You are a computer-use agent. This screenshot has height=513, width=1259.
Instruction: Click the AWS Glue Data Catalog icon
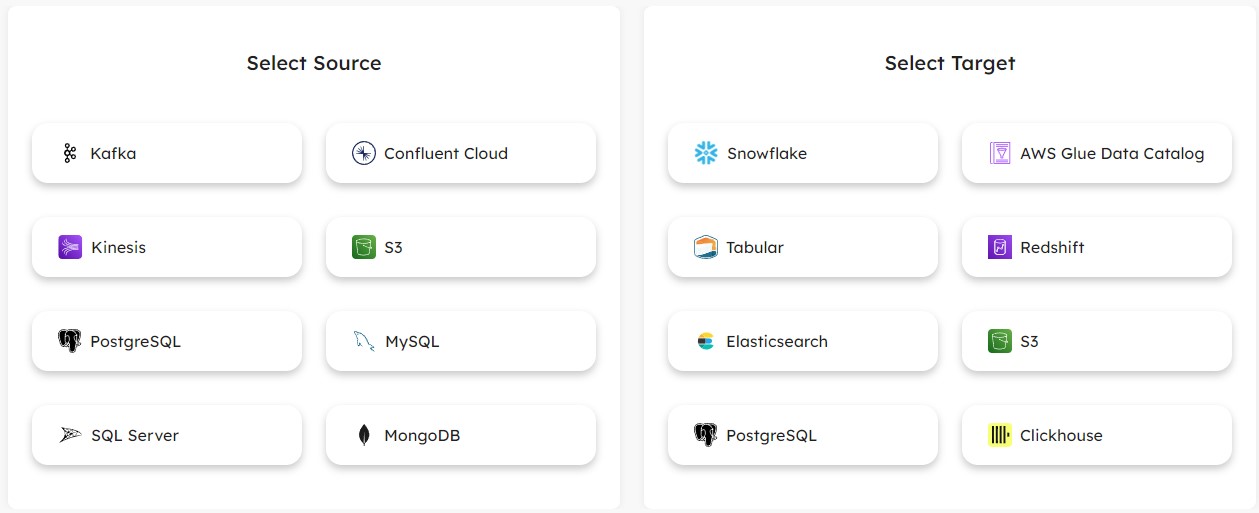(x=1000, y=154)
